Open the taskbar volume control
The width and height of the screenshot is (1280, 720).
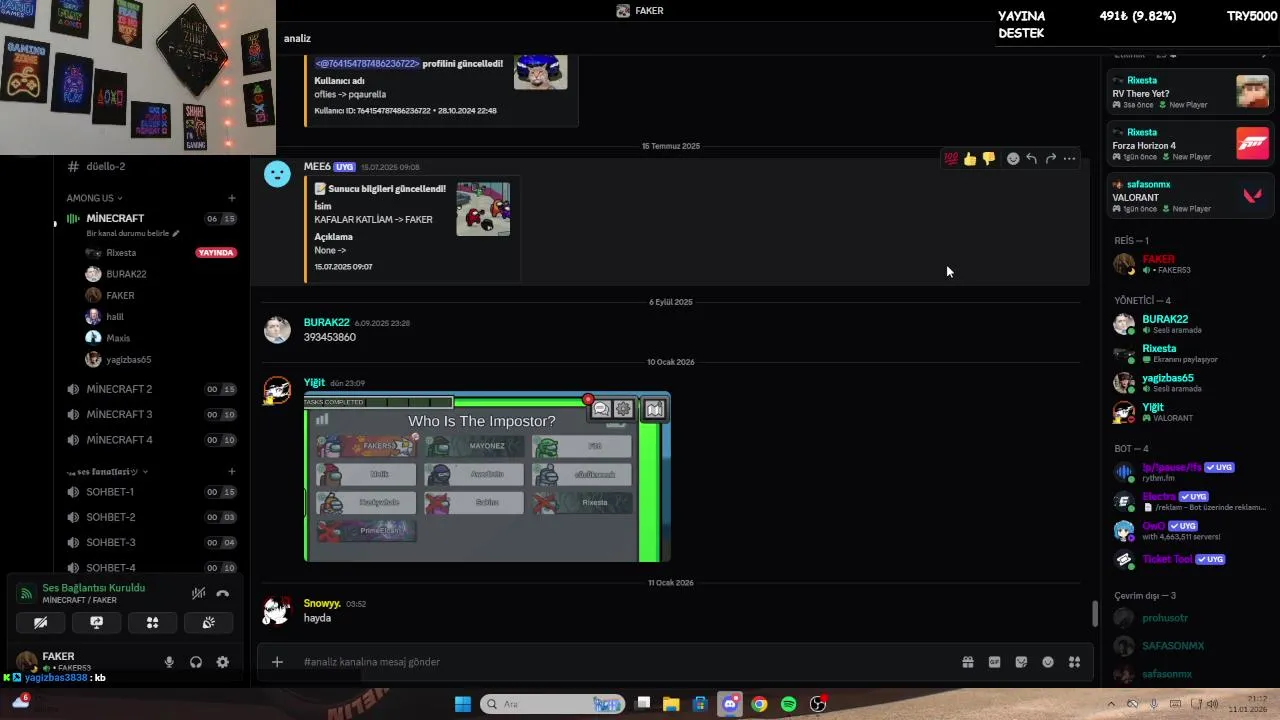[1211, 704]
